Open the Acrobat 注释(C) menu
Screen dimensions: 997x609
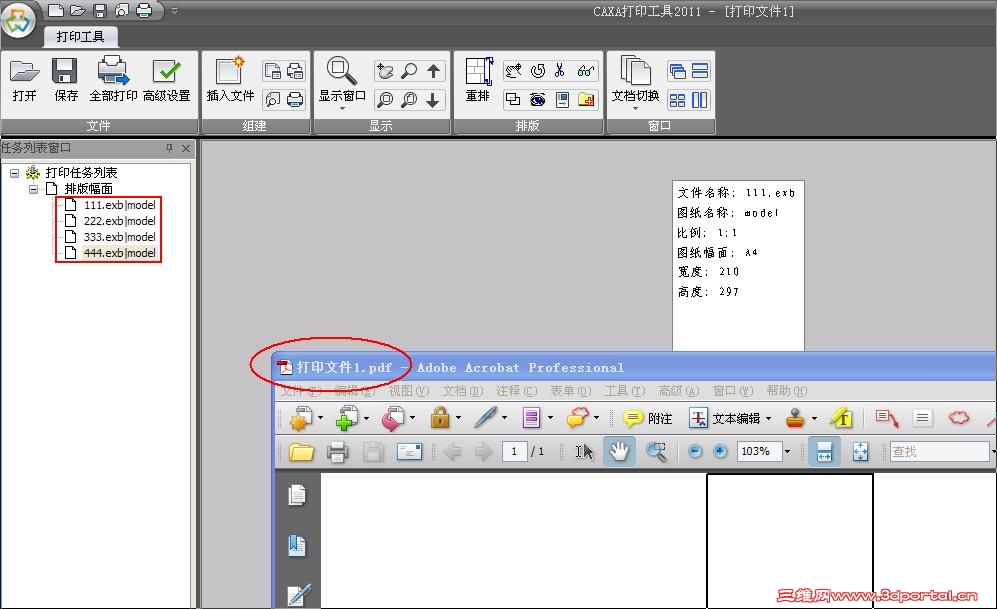(x=517, y=390)
